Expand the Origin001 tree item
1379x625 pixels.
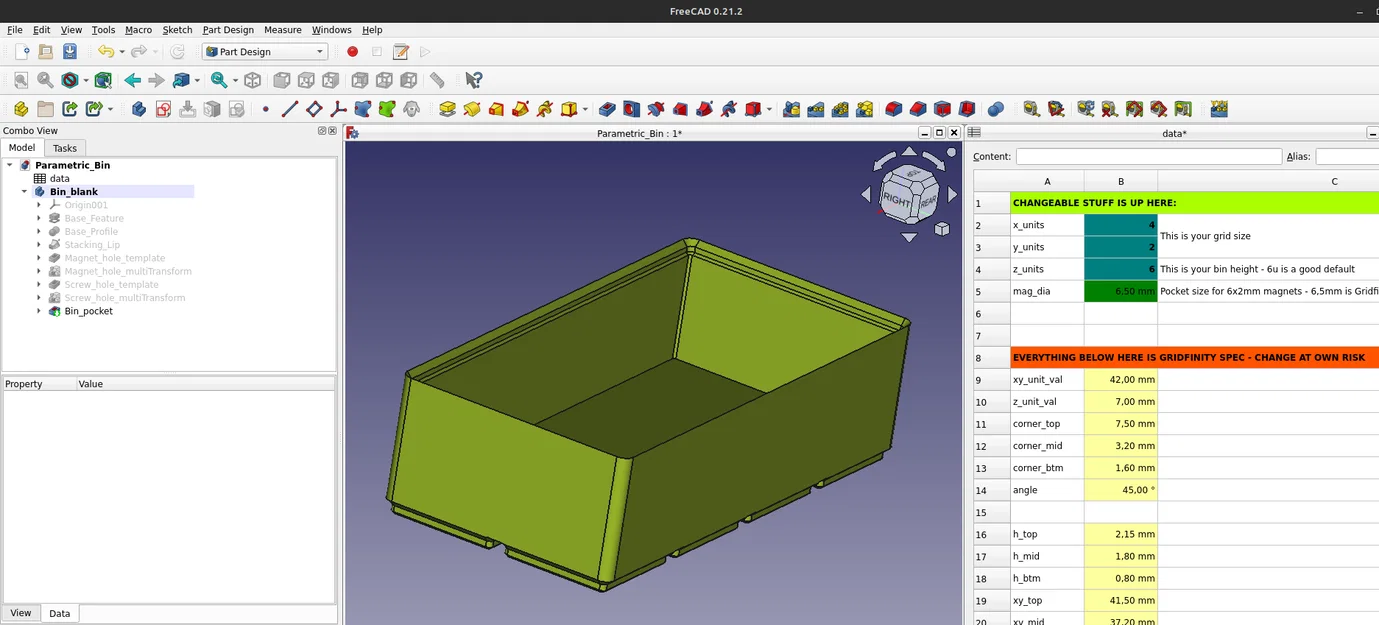[x=37, y=204]
